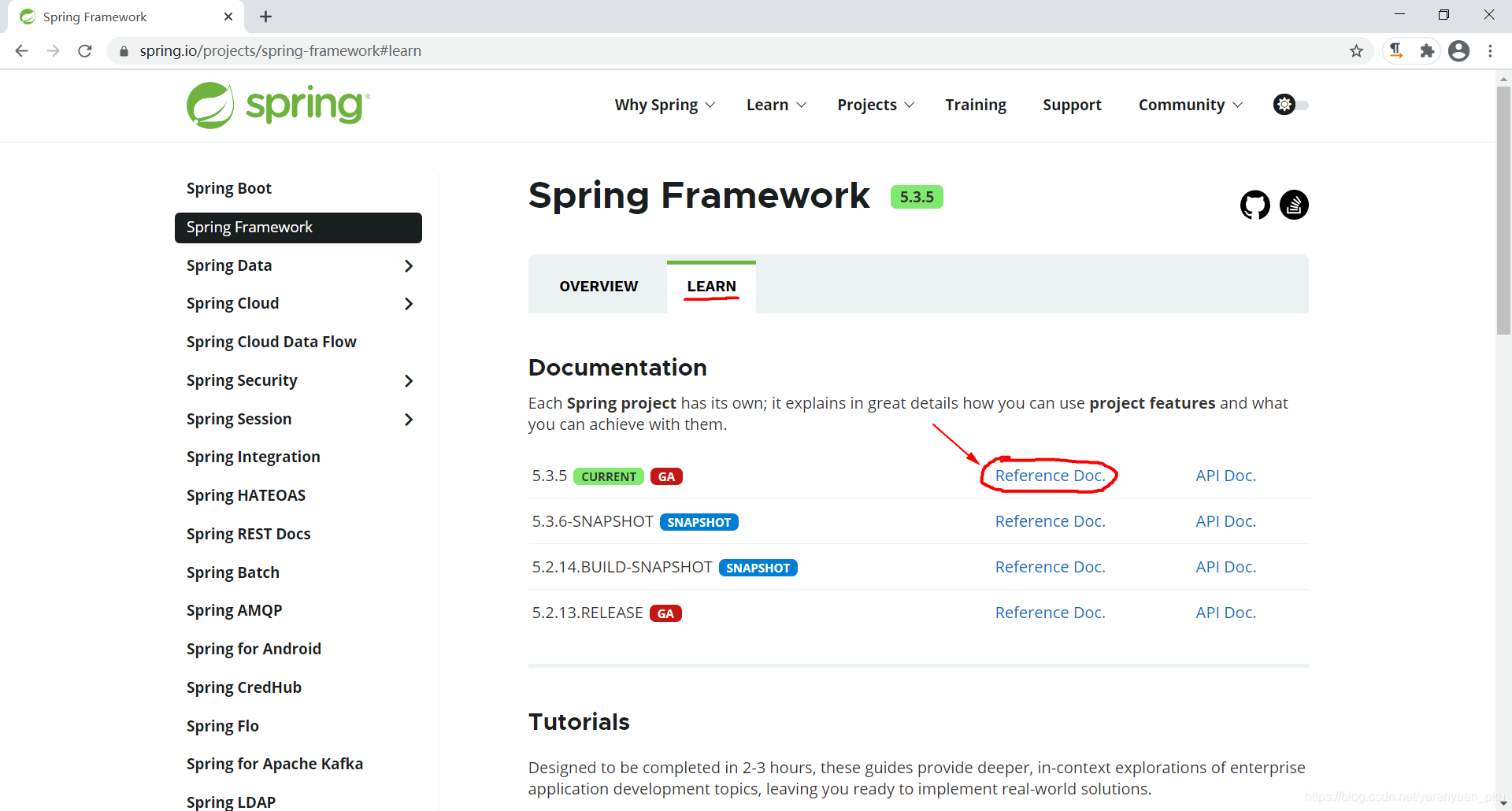
Task: Close the Spring Framework browser tab
Action: point(228,17)
